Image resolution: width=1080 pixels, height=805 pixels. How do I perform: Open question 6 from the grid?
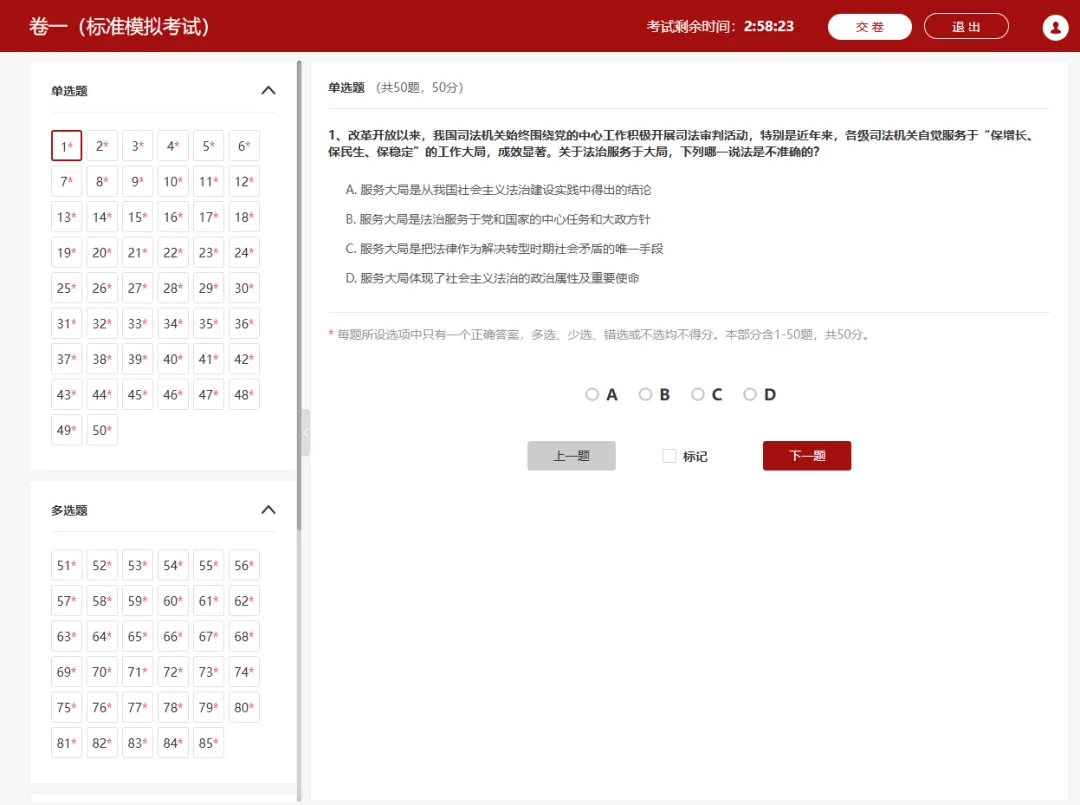pos(244,146)
